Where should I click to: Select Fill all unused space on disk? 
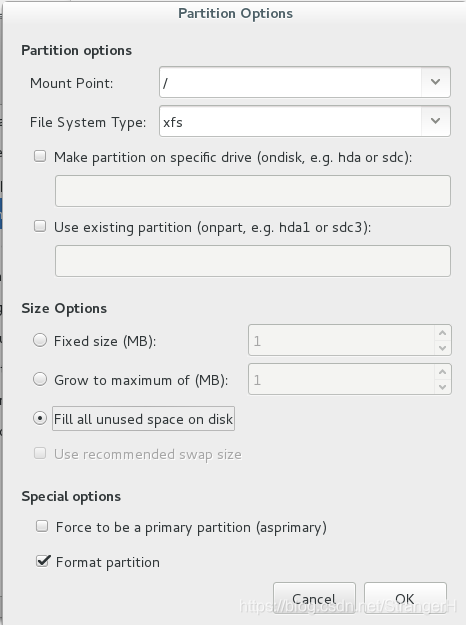(40, 418)
